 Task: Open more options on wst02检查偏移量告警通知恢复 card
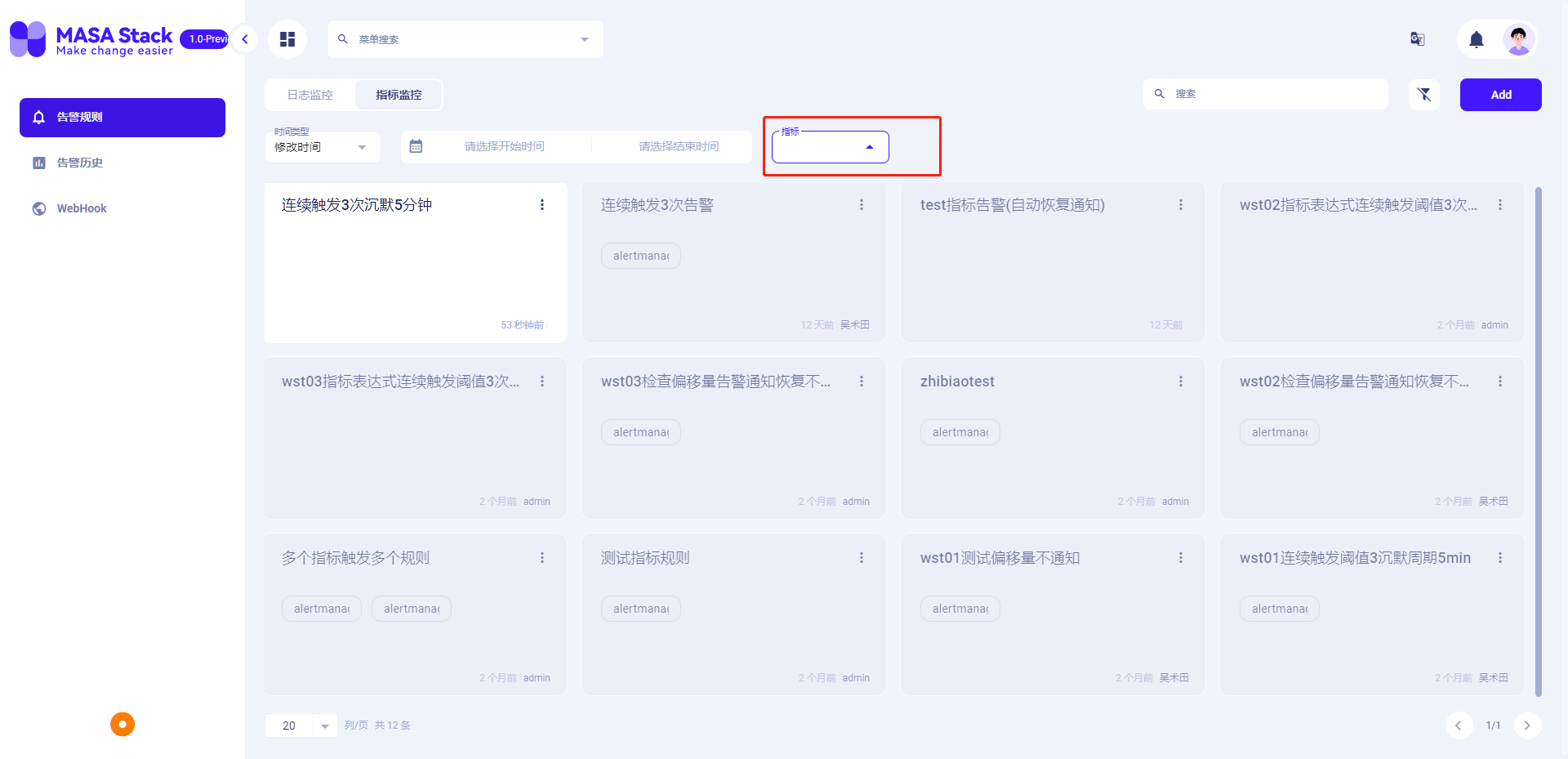[x=1500, y=382]
